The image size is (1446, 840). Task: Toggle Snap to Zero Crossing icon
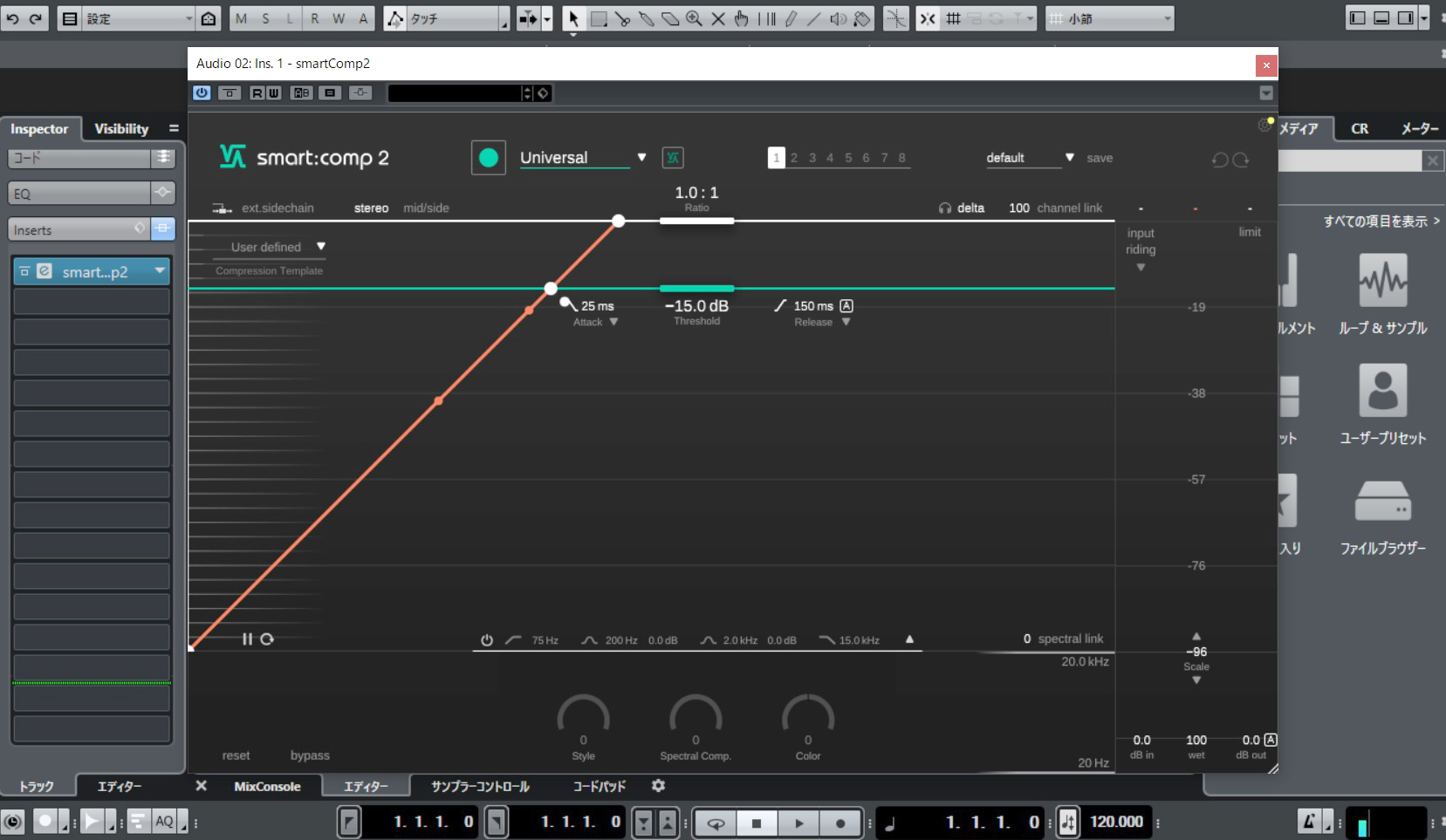click(895, 18)
